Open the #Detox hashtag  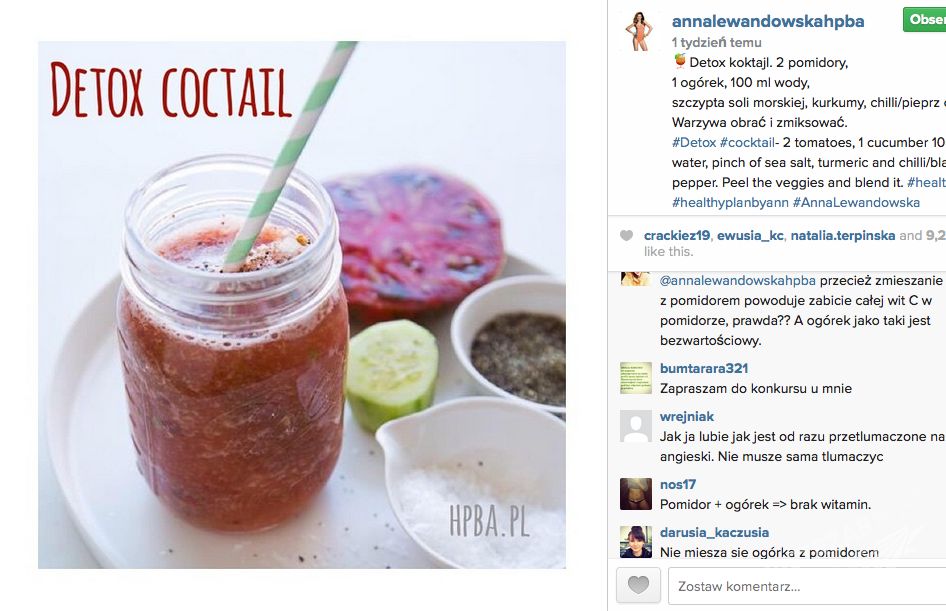coord(694,142)
